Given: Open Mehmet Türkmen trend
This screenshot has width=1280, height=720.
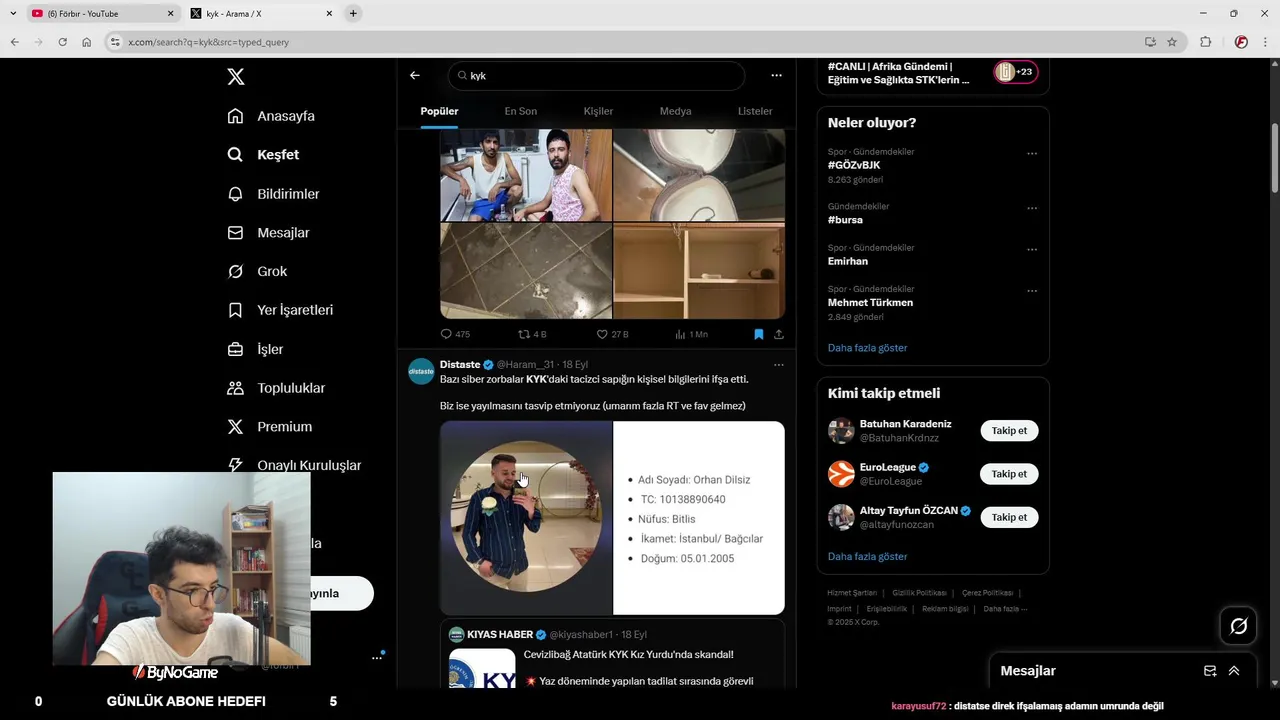Looking at the screenshot, I should point(870,302).
